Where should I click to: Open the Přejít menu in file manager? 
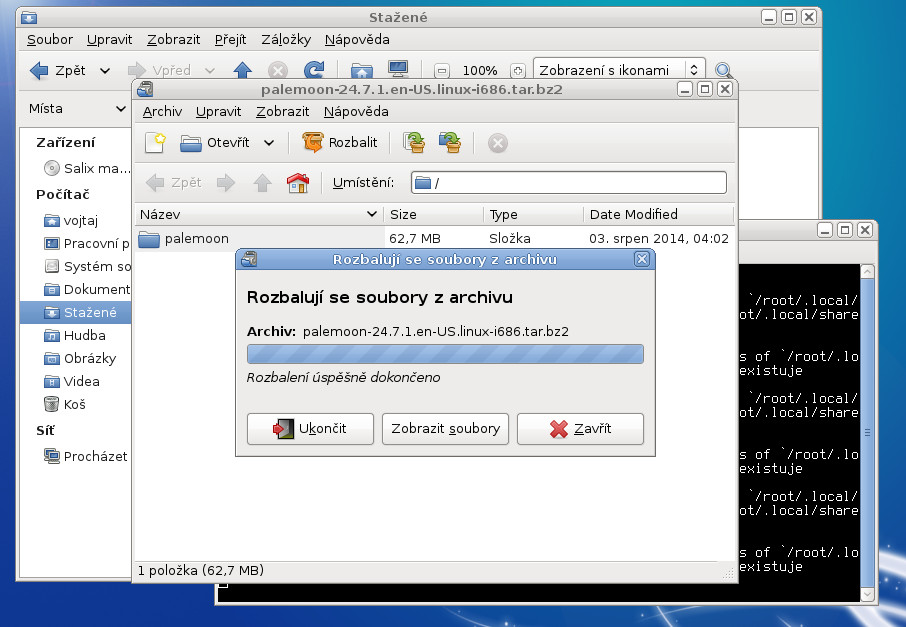coord(230,39)
